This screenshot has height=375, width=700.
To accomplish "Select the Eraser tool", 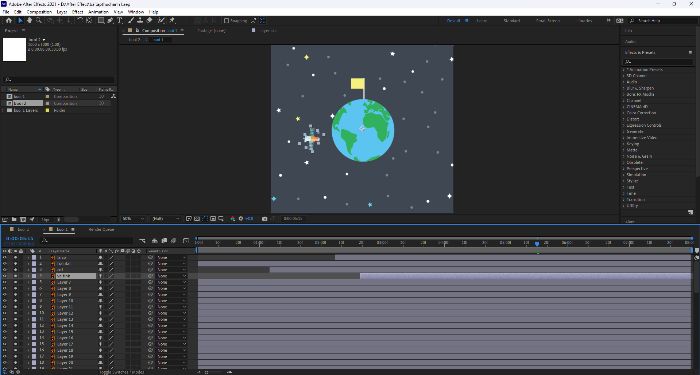I will pos(150,21).
